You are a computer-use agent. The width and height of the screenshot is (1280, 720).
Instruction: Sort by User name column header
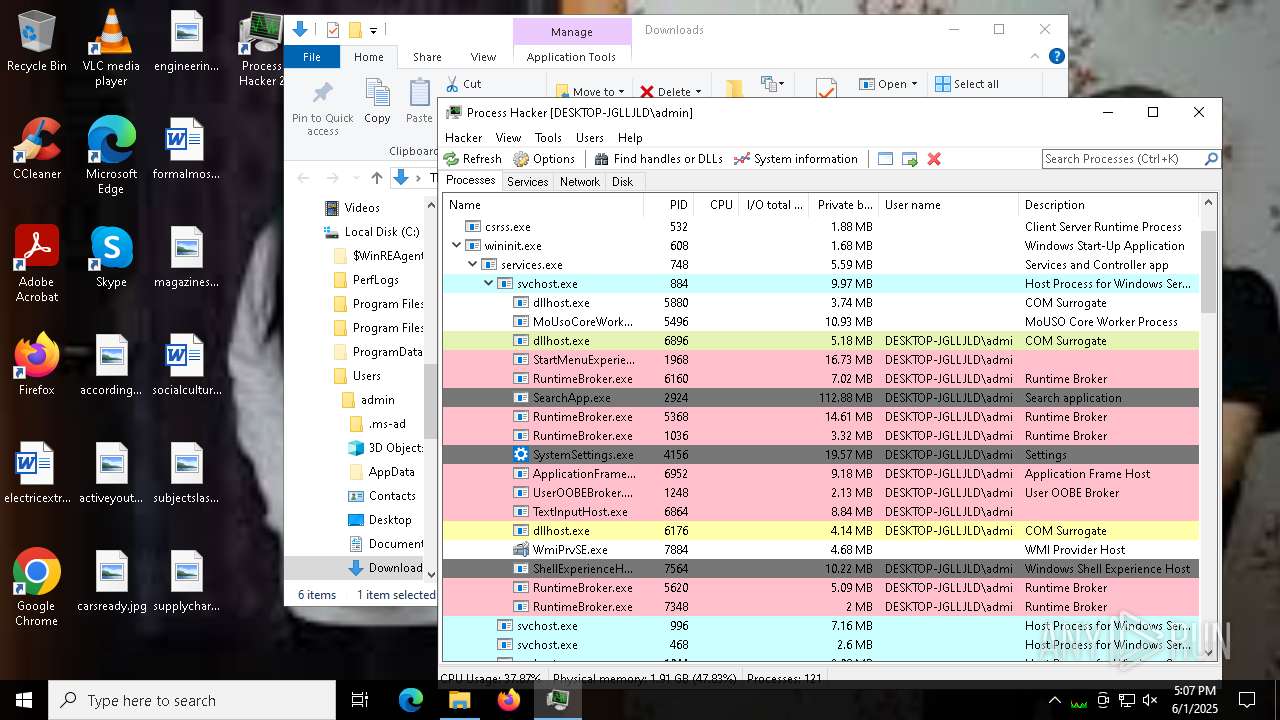(948, 205)
